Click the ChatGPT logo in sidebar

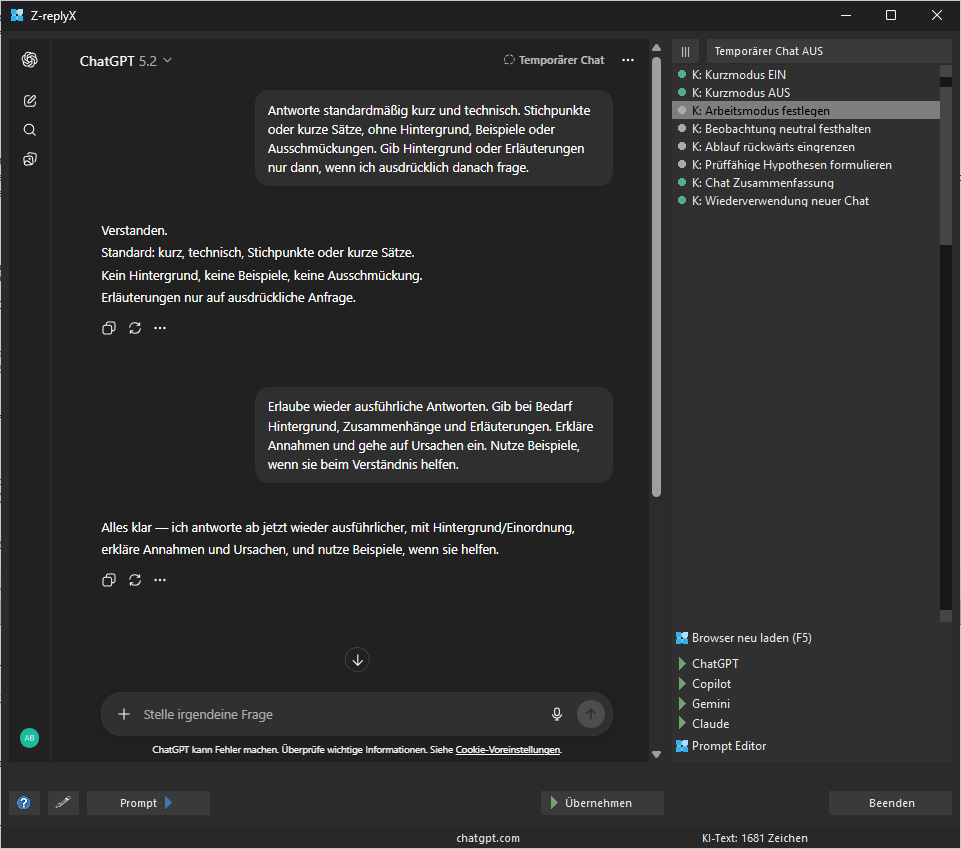point(30,60)
